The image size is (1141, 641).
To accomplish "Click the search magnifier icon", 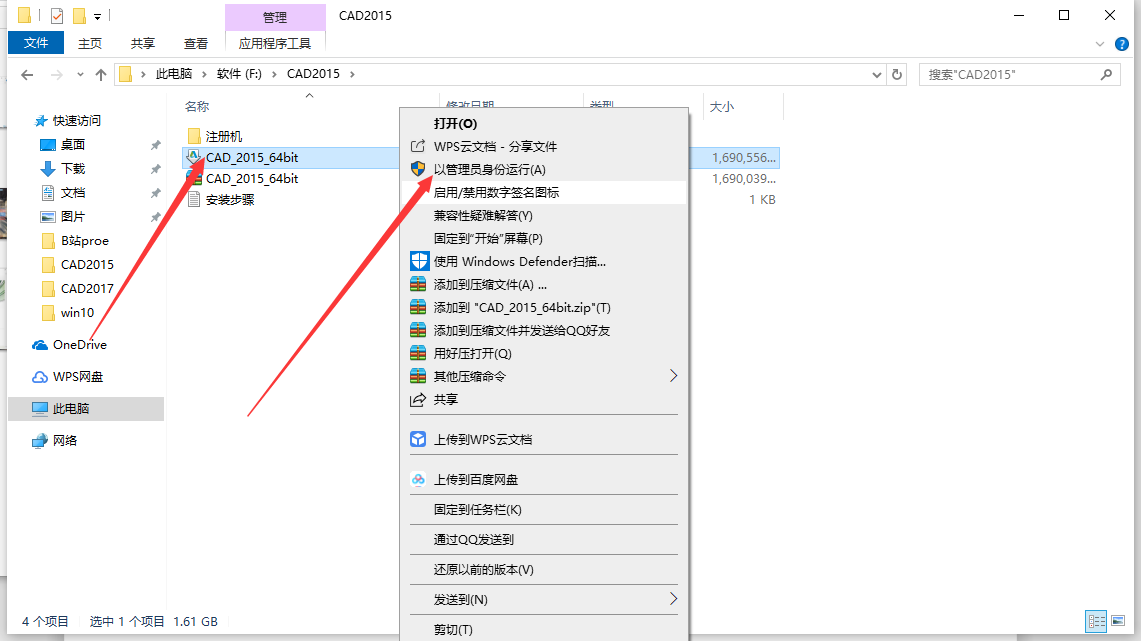I will [x=1106, y=74].
